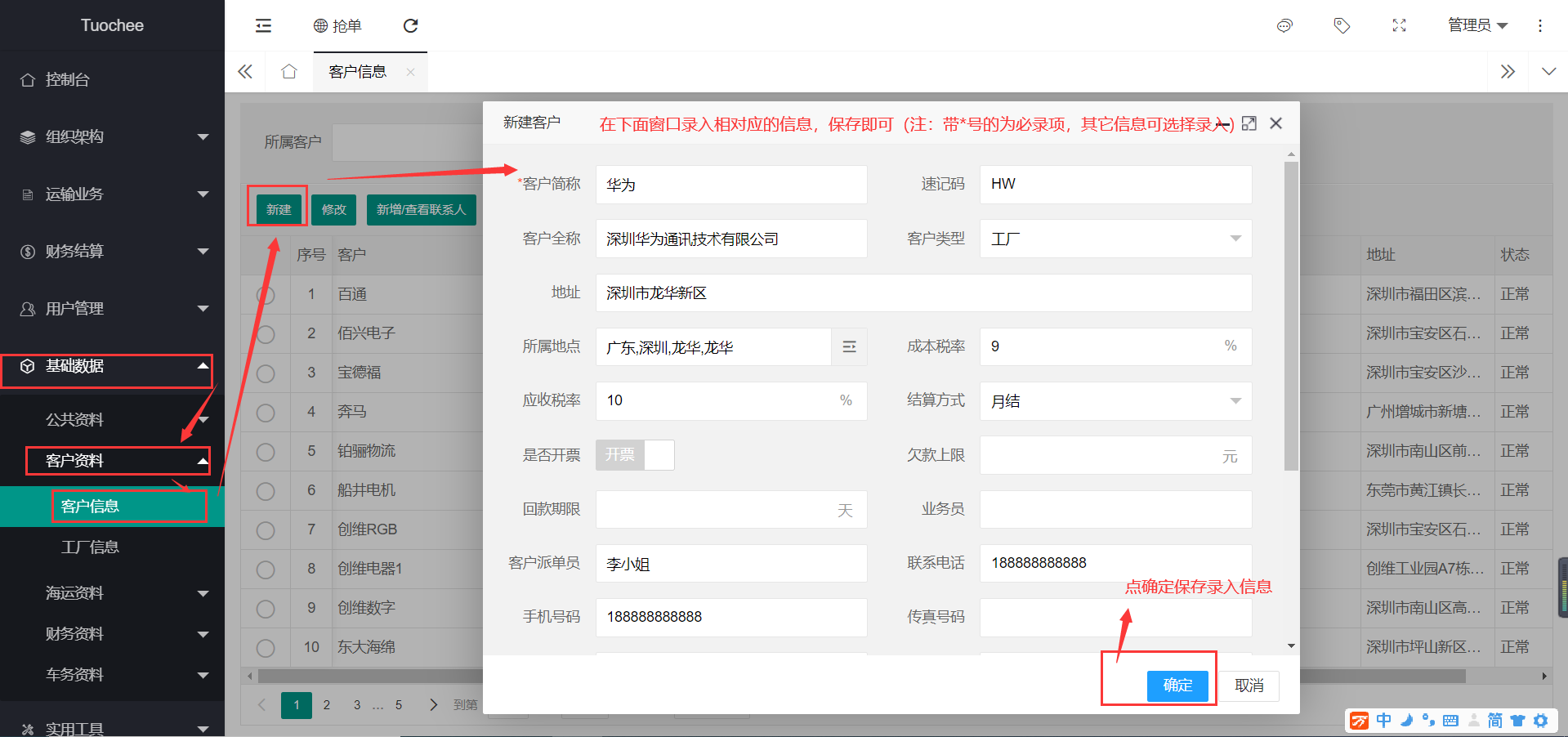Expand the 组织架构 menu
The height and width of the screenshot is (737, 1568).
click(203, 137)
